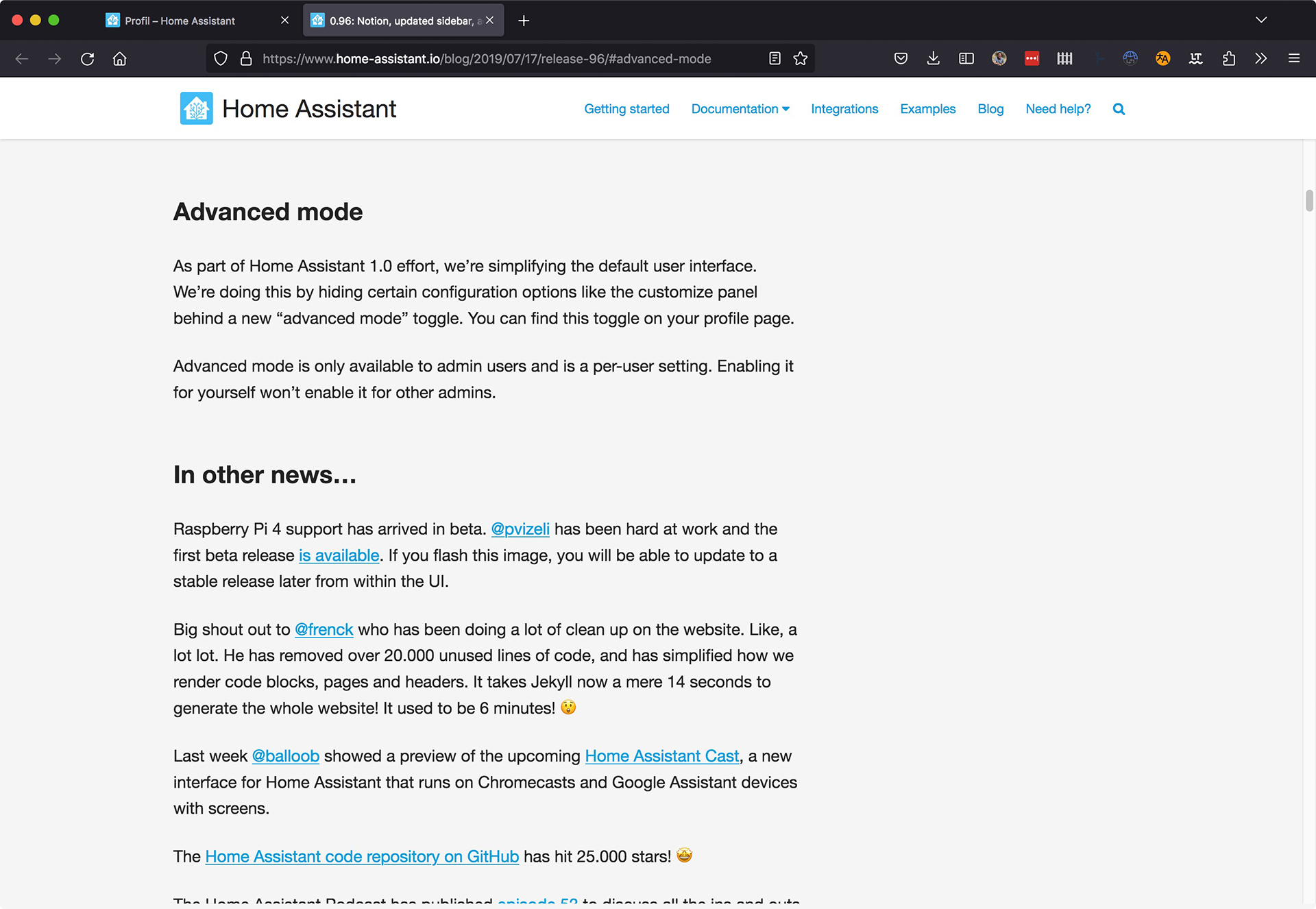Click the LanguageTool extension icon
Viewport: 1316px width, 909px height.
pyautogui.click(x=1195, y=59)
